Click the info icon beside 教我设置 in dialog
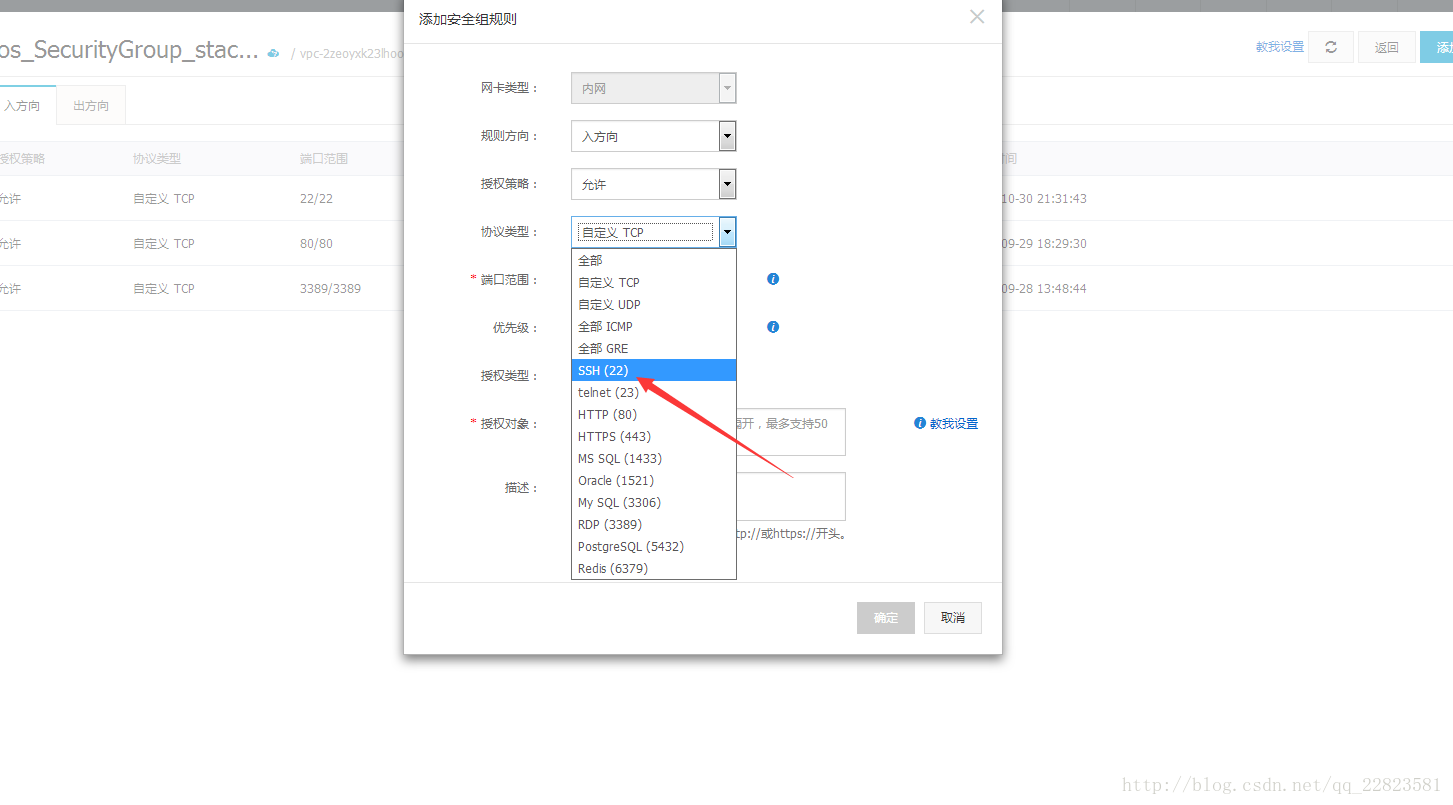Viewport: 1453px width, 805px height. 920,423
